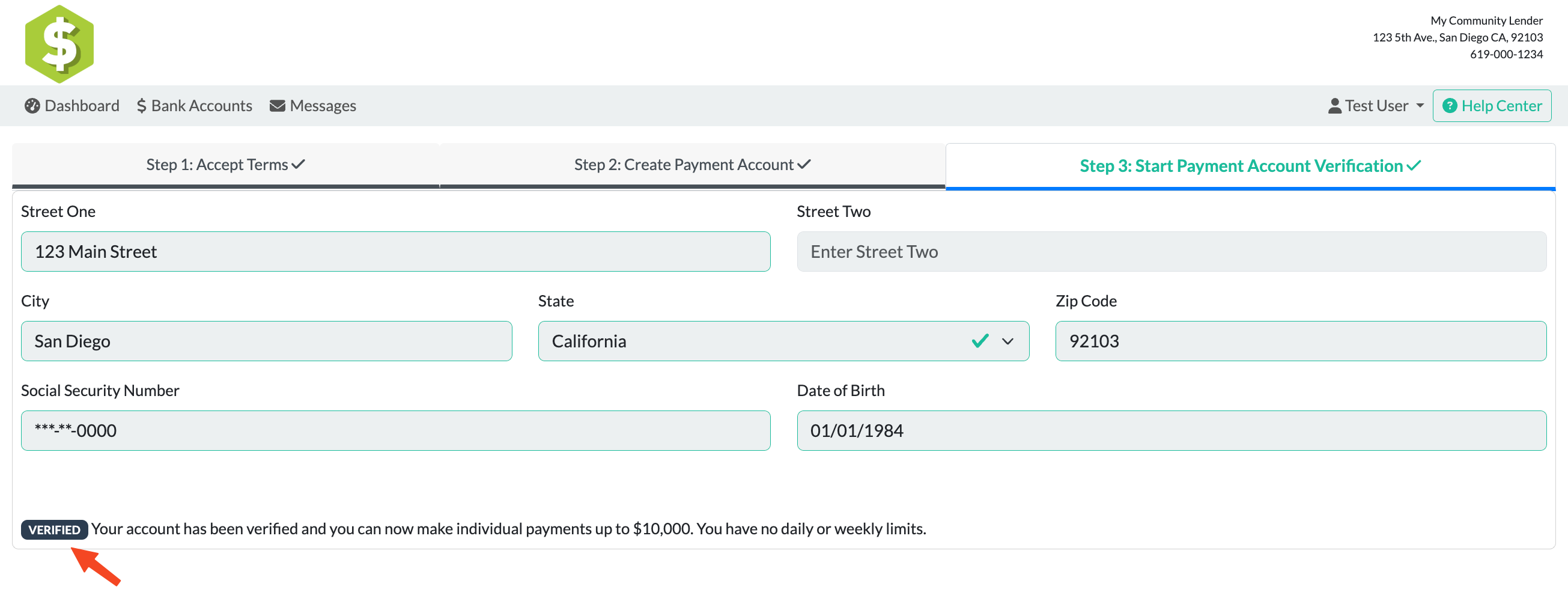Click the Help Center question mark icon
The width and height of the screenshot is (1568, 601).
click(x=1449, y=106)
